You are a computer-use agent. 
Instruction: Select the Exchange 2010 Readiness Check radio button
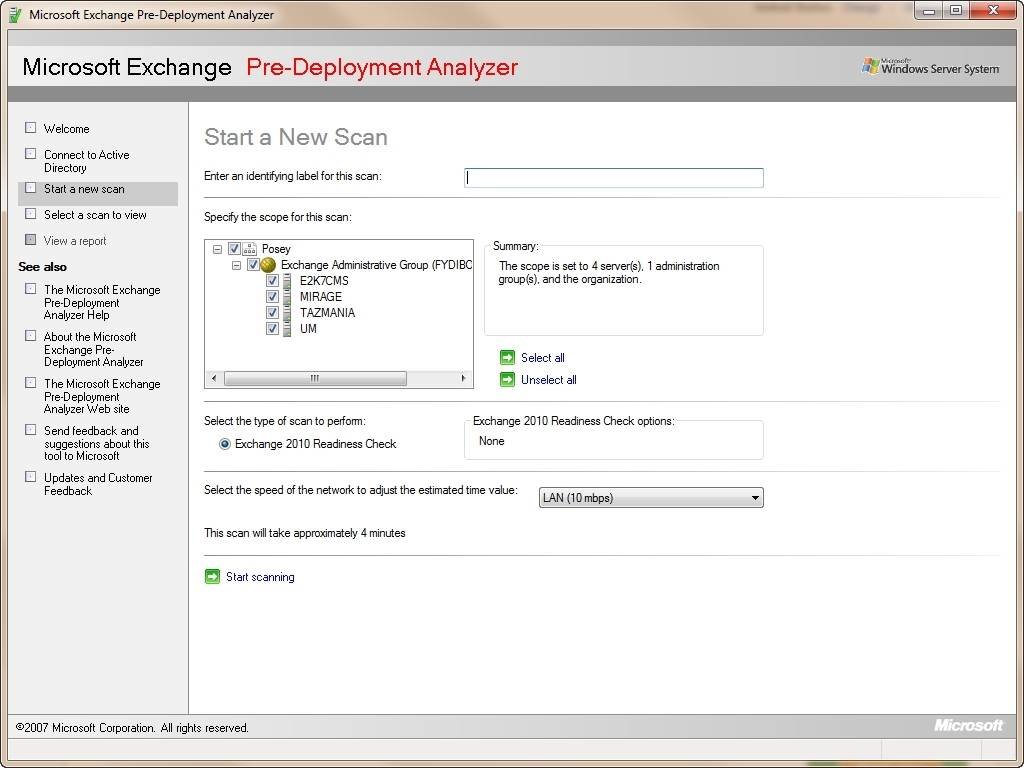click(x=225, y=444)
